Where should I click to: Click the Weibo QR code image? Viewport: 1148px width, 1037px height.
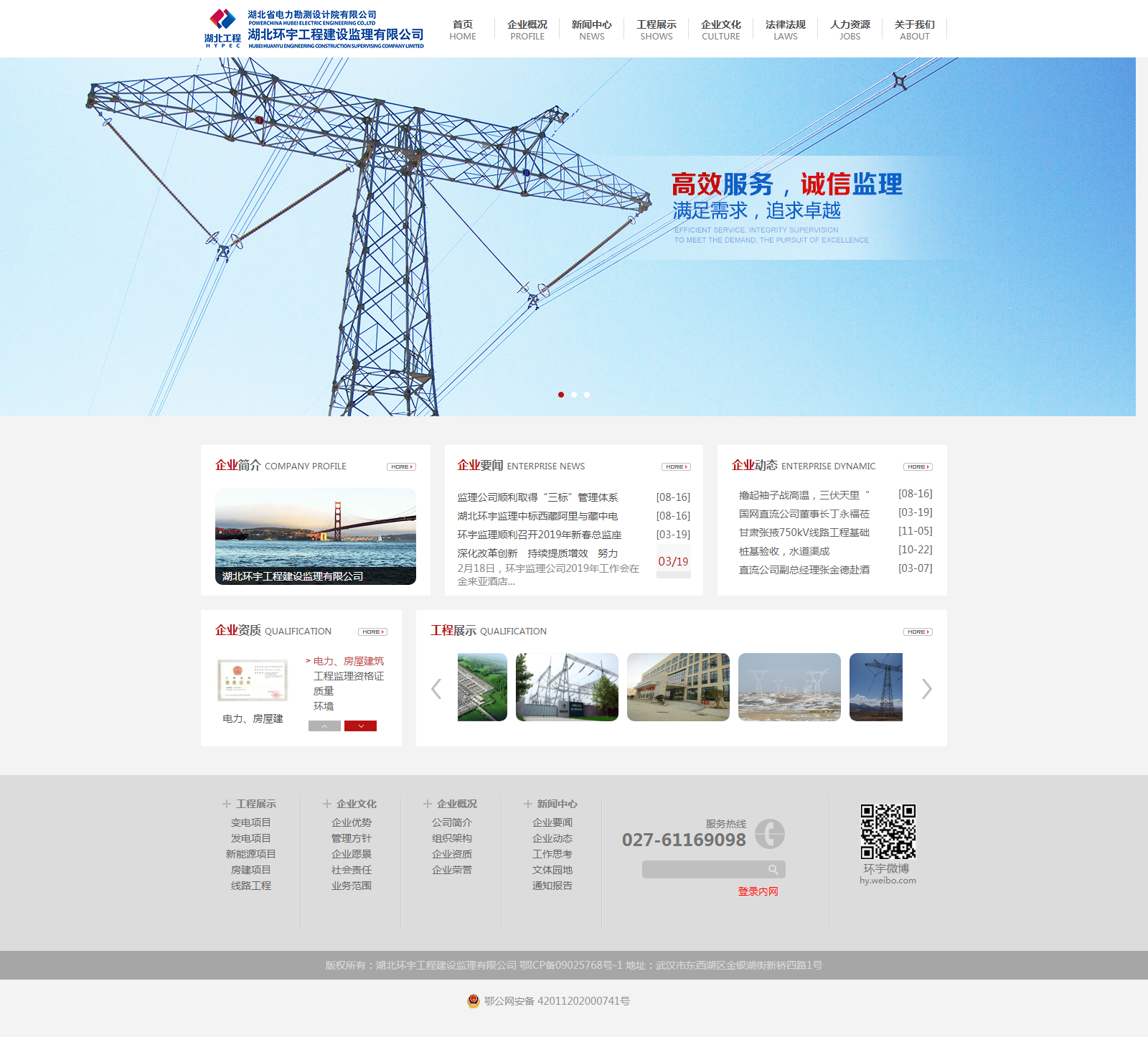click(x=888, y=832)
